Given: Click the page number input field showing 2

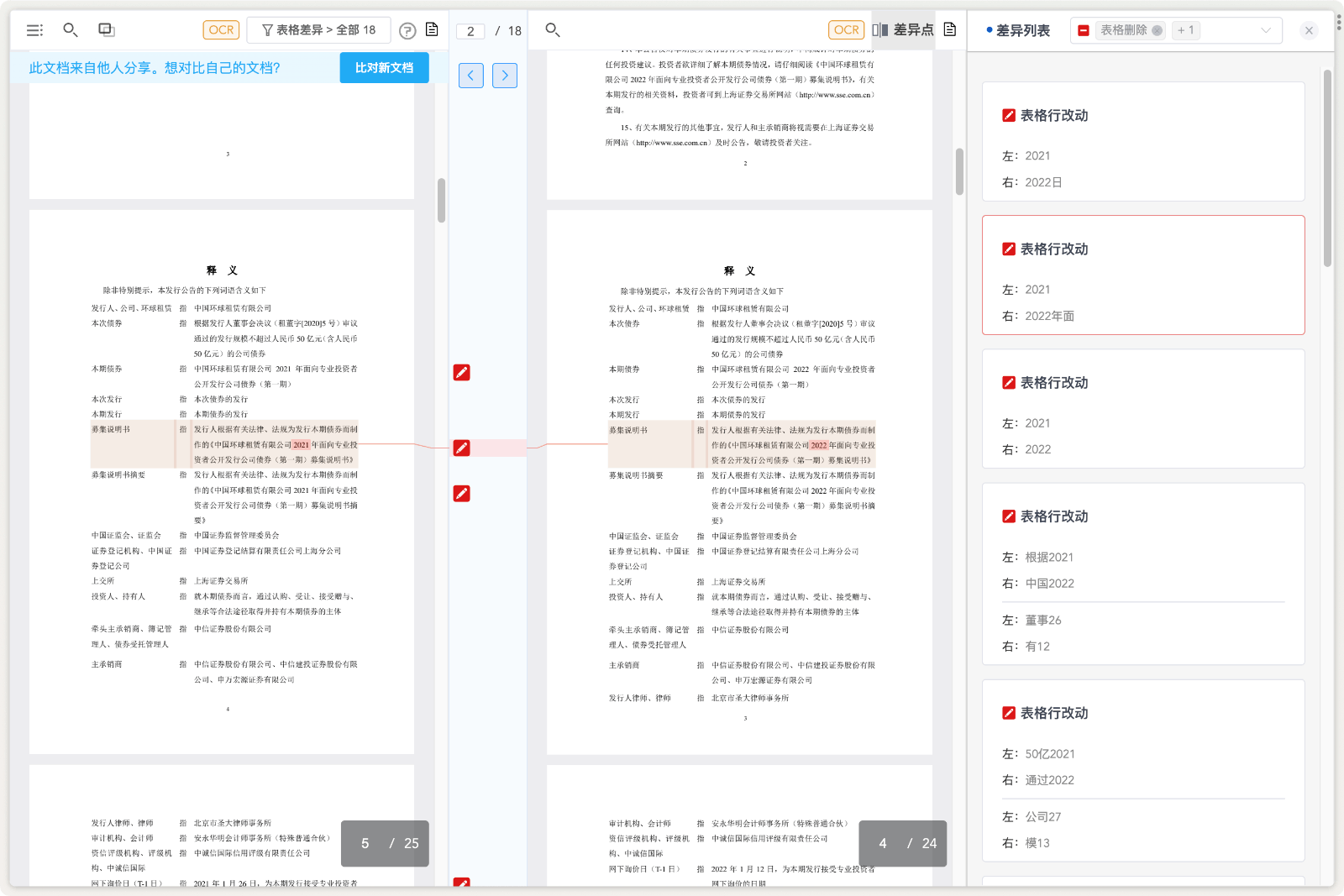Looking at the screenshot, I should 470,30.
